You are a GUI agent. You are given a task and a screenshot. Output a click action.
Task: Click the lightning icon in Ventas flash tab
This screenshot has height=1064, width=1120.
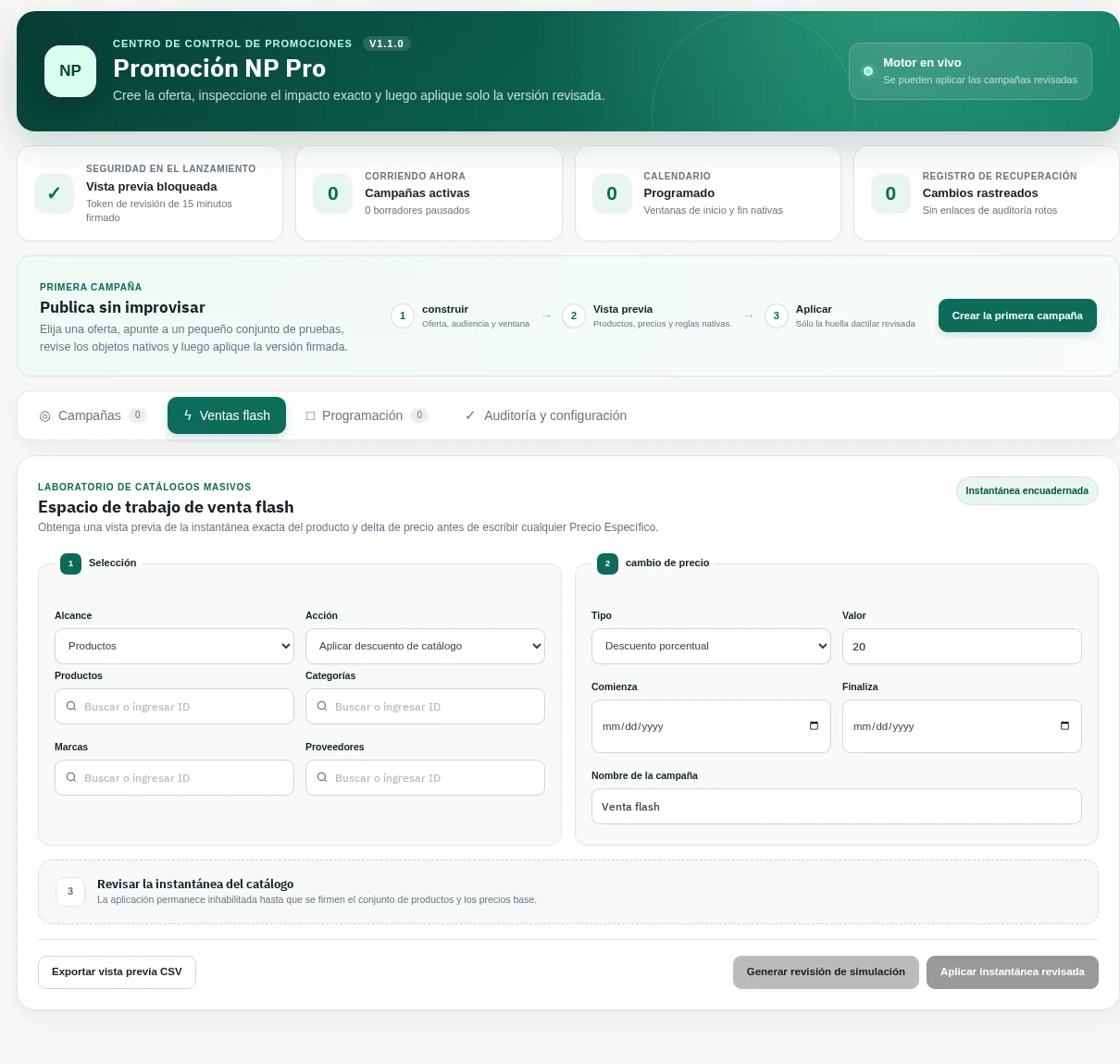click(188, 415)
